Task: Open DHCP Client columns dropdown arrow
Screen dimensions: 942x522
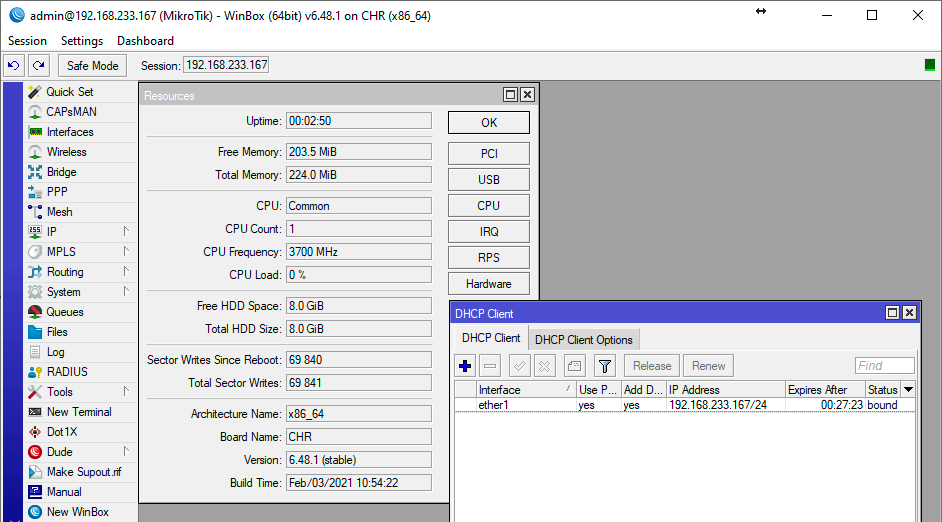Action: [908, 390]
